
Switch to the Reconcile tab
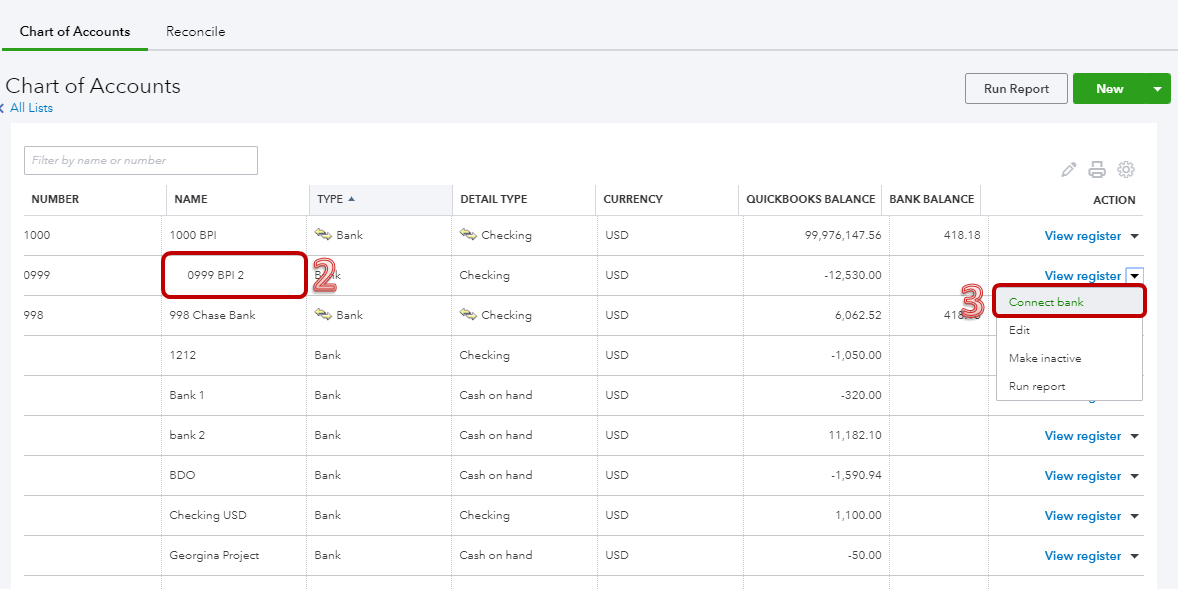pos(195,32)
